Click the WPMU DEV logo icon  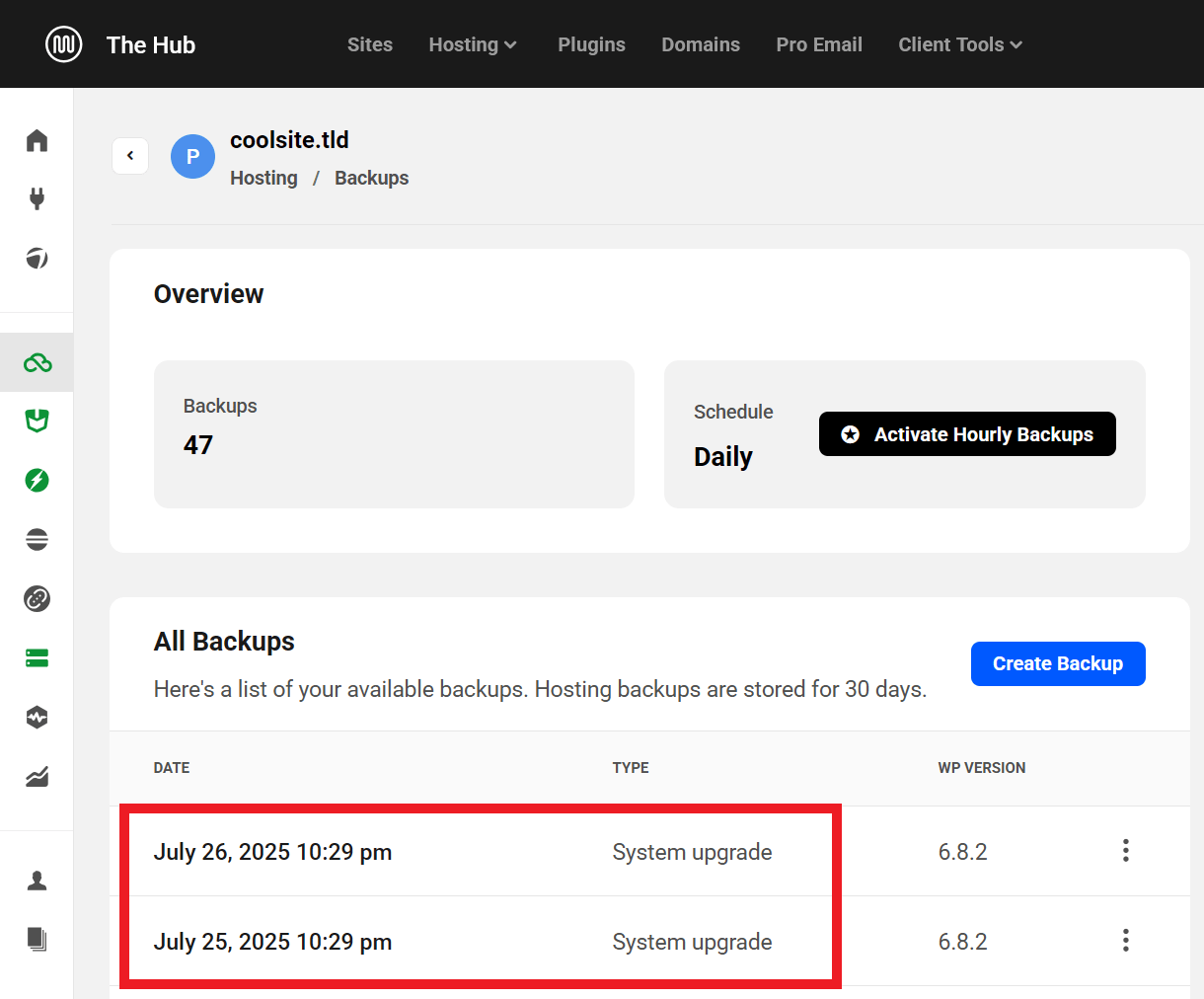tap(64, 44)
